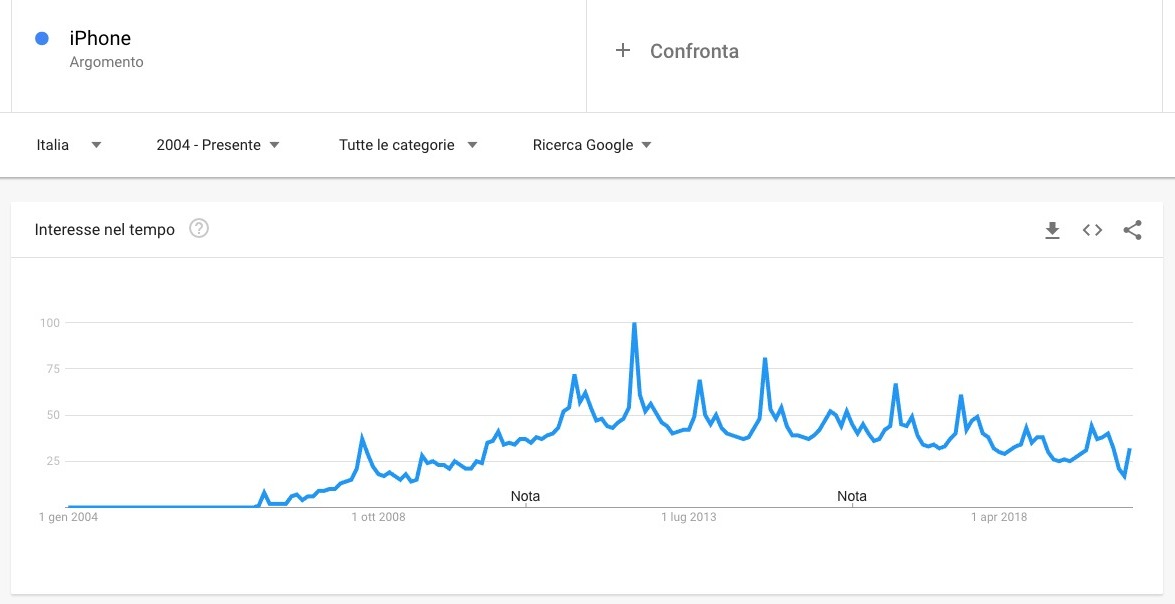Select the iPhone search term
Screen dimensions: 1175x604
point(100,39)
